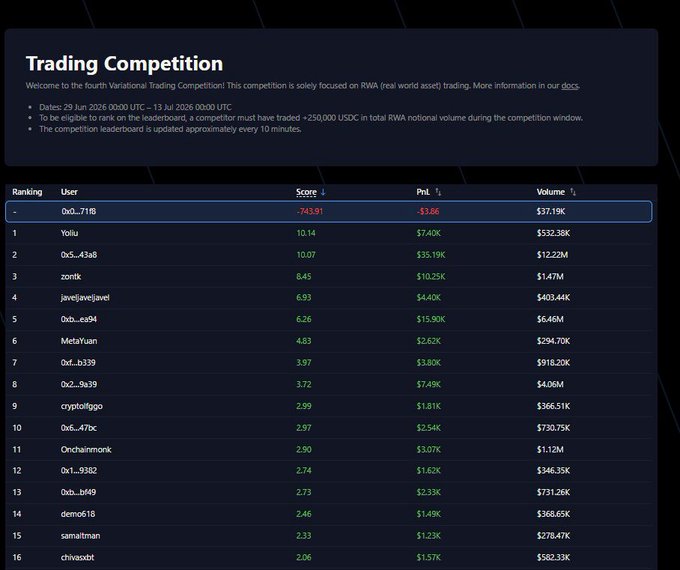
Task: Click the Ranking column header
Action: coord(27,192)
